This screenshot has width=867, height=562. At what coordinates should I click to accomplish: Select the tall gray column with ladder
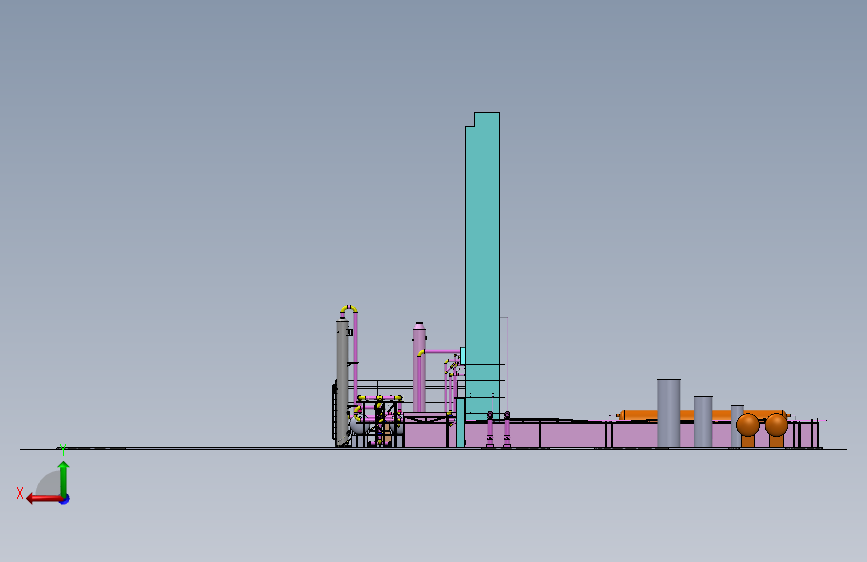pos(342,383)
